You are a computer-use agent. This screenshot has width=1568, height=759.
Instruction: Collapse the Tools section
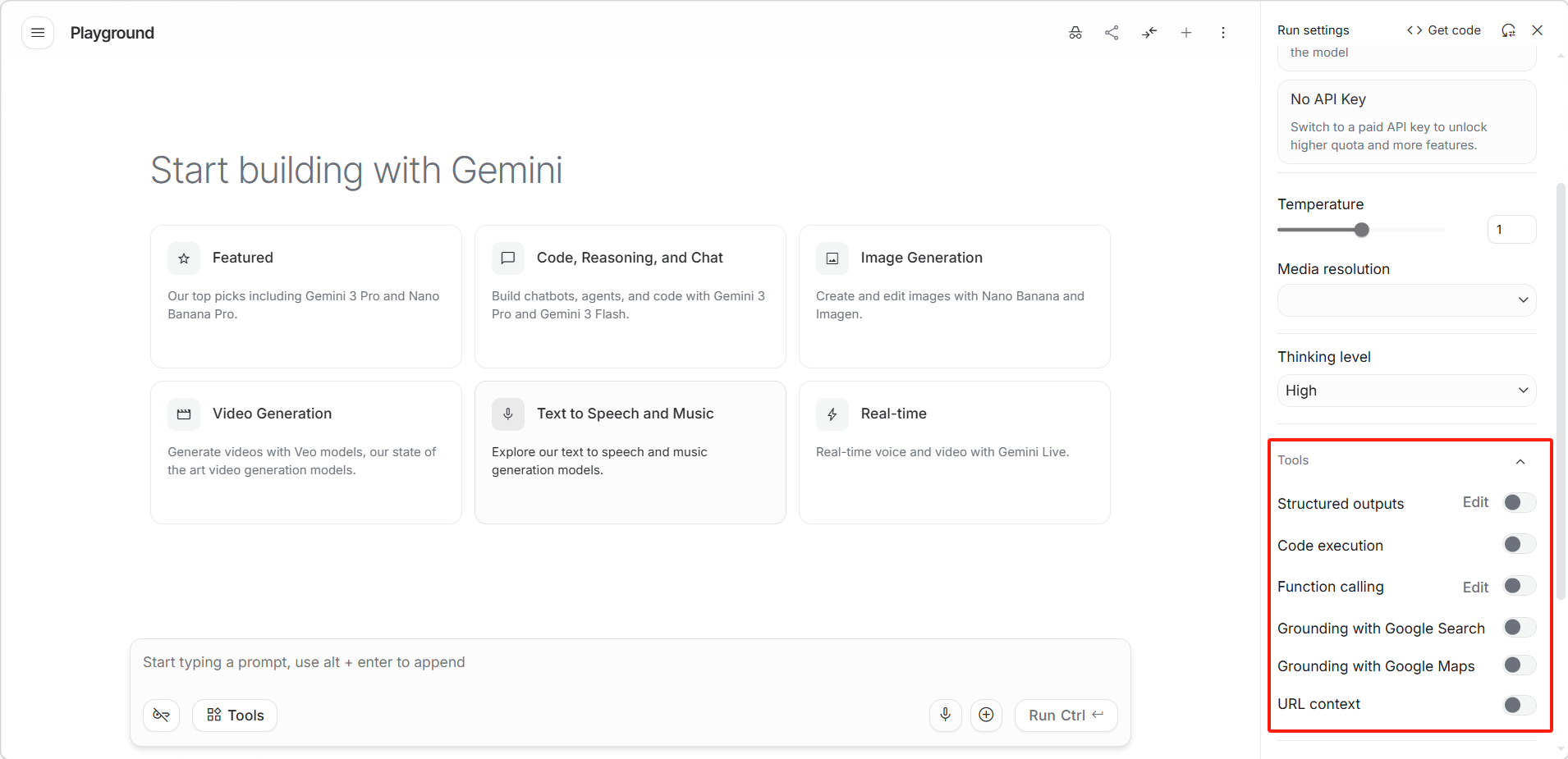point(1520,461)
